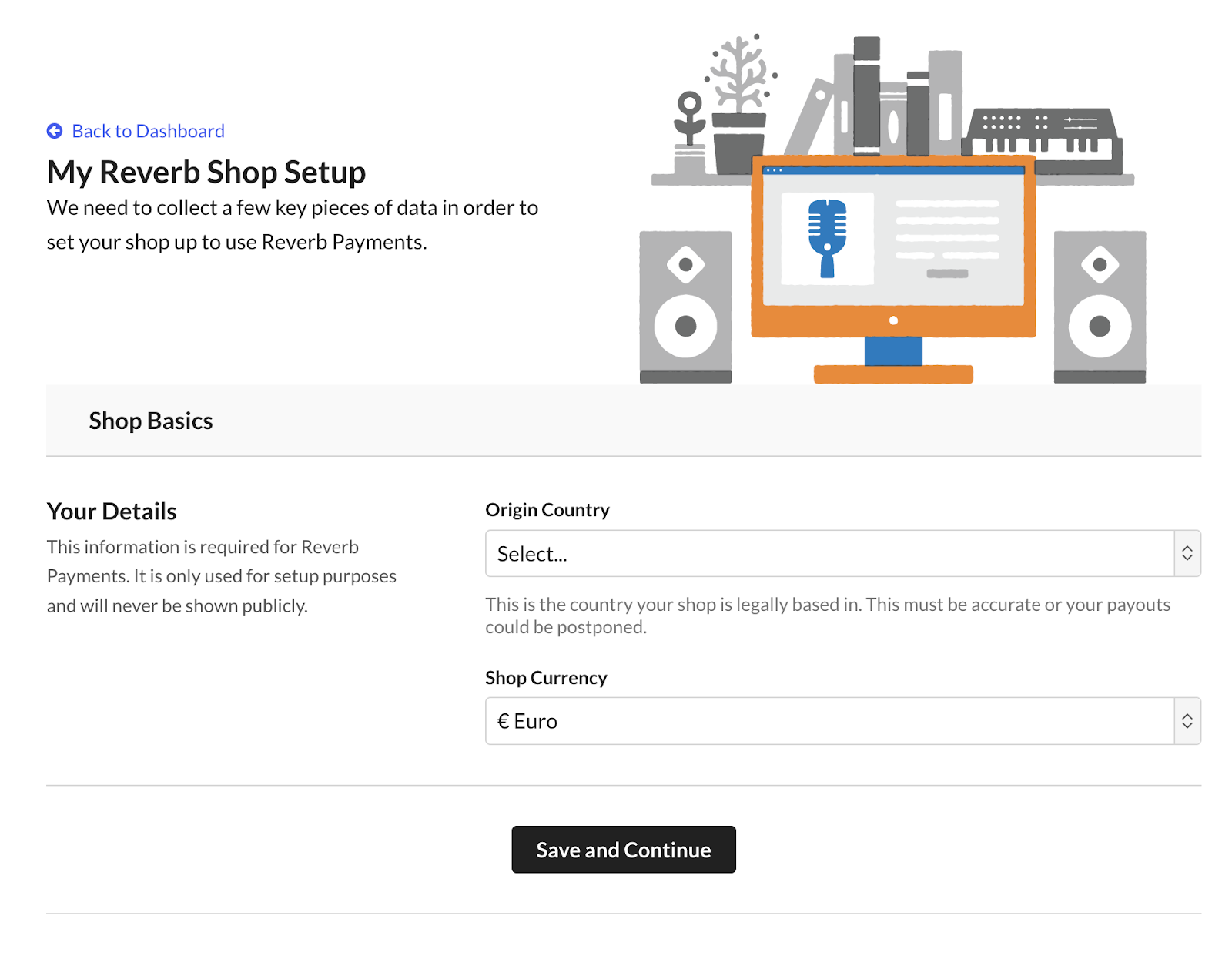Click the Origin Country up-down arrow control
The height and width of the screenshot is (956, 1232).
click(1187, 553)
